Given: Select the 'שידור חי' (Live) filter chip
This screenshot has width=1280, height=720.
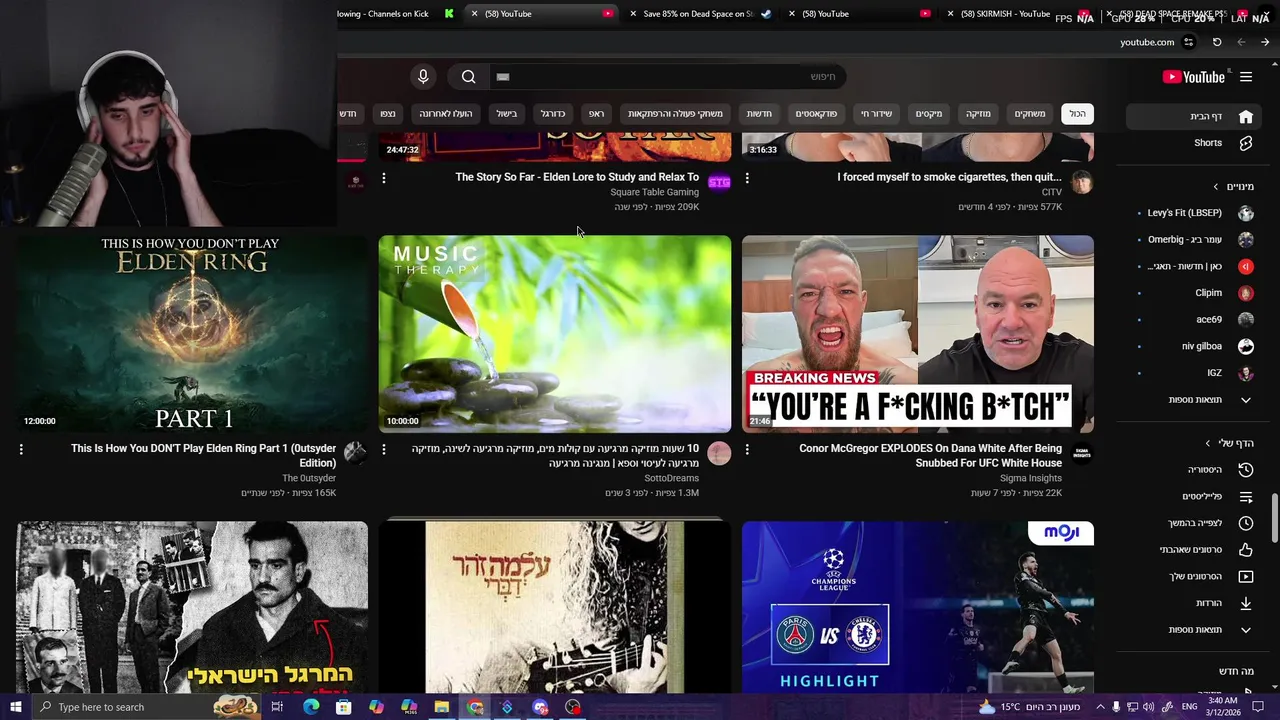Looking at the screenshot, I should click(x=876, y=114).
